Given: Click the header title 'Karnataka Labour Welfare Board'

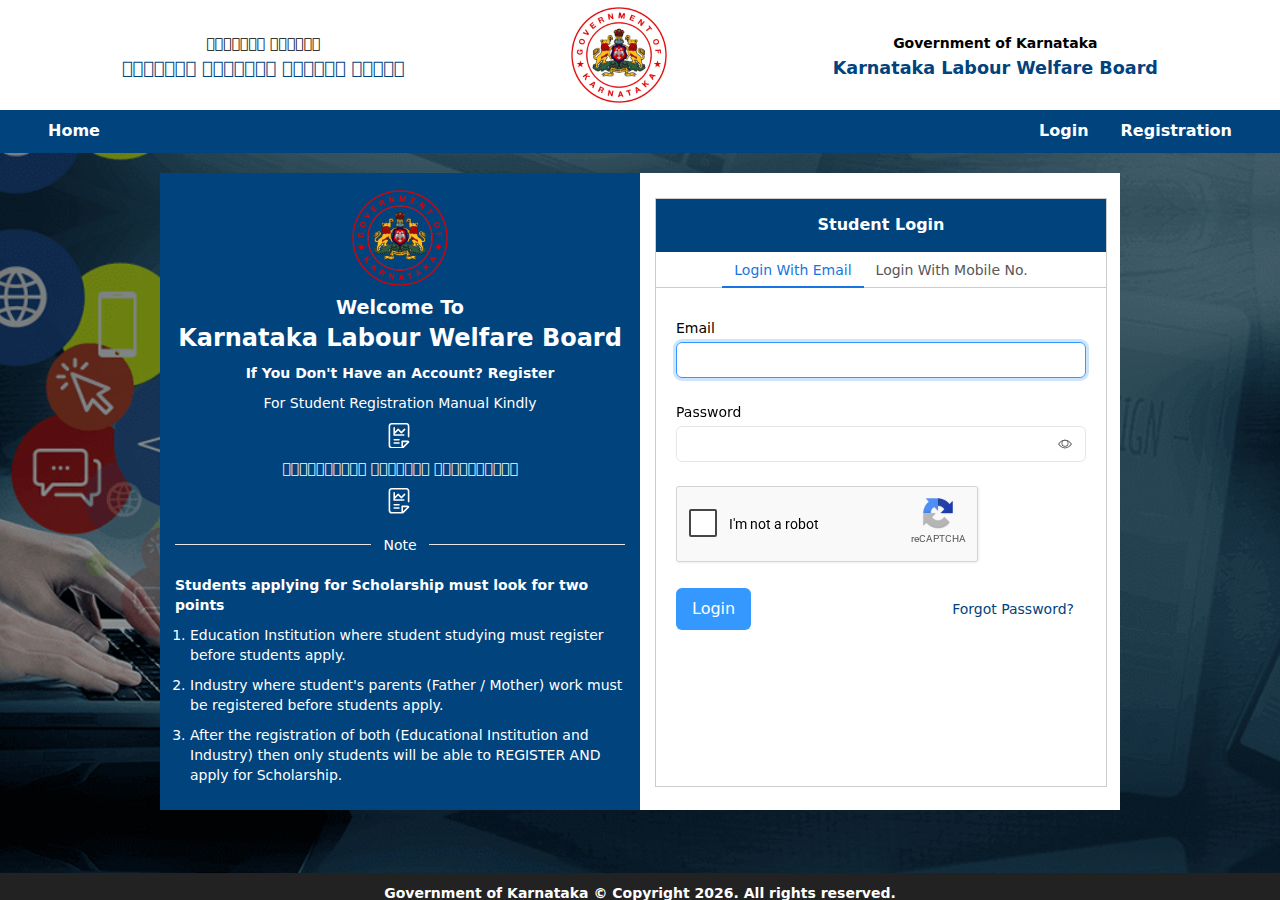Looking at the screenshot, I should click(995, 68).
